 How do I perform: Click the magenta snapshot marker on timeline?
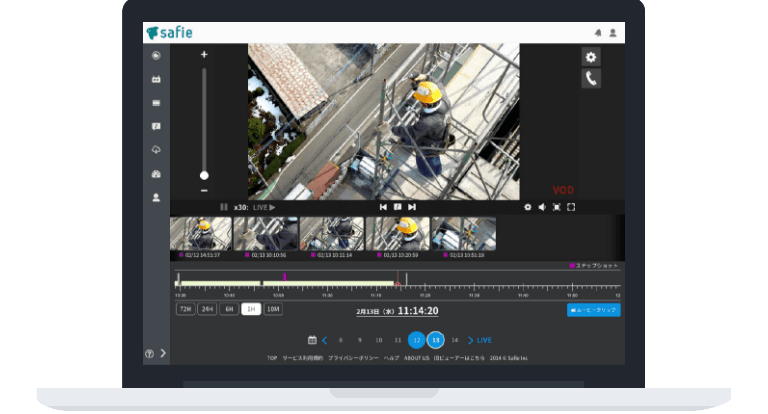click(285, 277)
